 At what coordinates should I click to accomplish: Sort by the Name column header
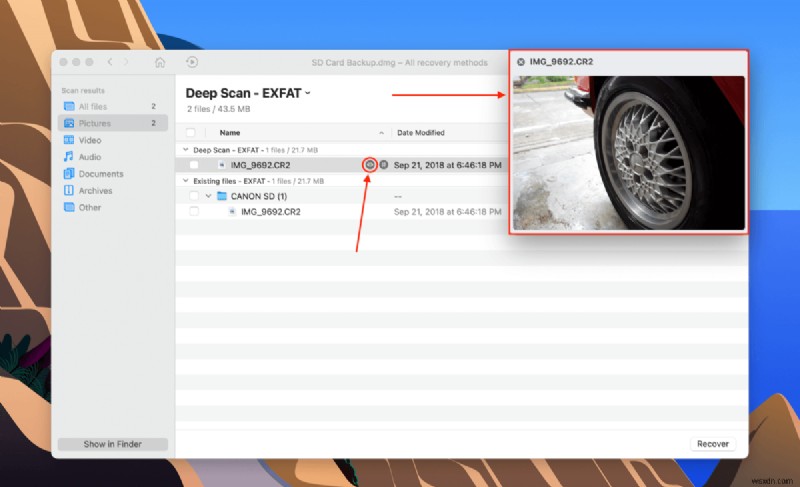[230, 133]
